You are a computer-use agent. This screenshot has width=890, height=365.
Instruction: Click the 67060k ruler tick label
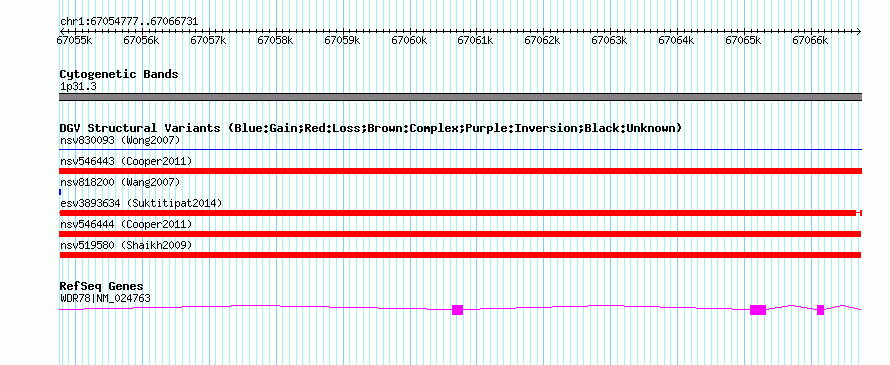click(409, 40)
